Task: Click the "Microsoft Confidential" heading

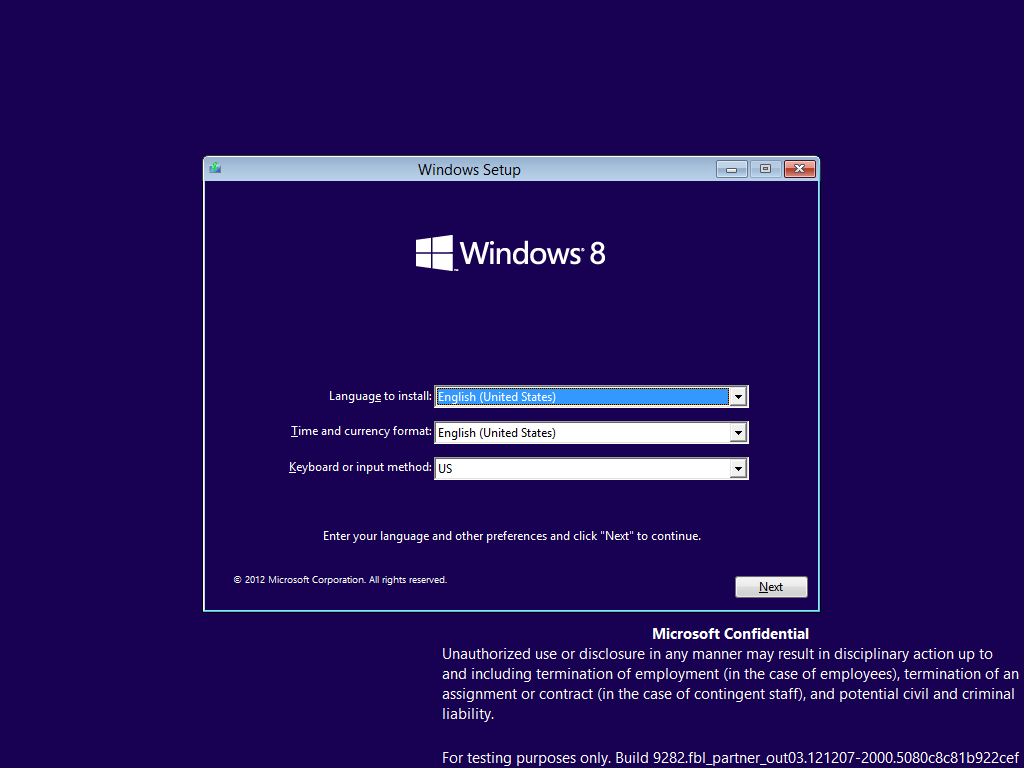Action: [x=730, y=633]
